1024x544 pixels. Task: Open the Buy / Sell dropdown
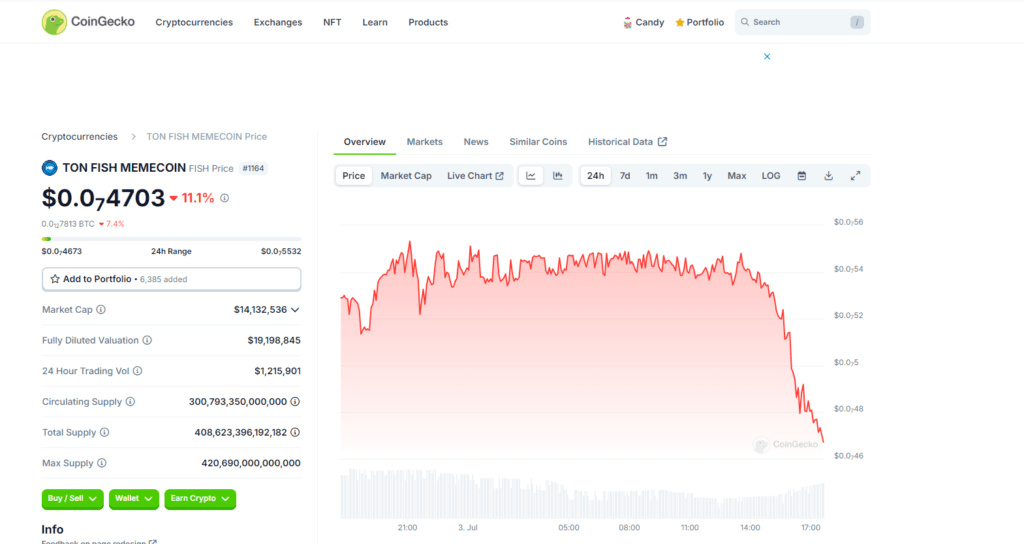click(72, 499)
